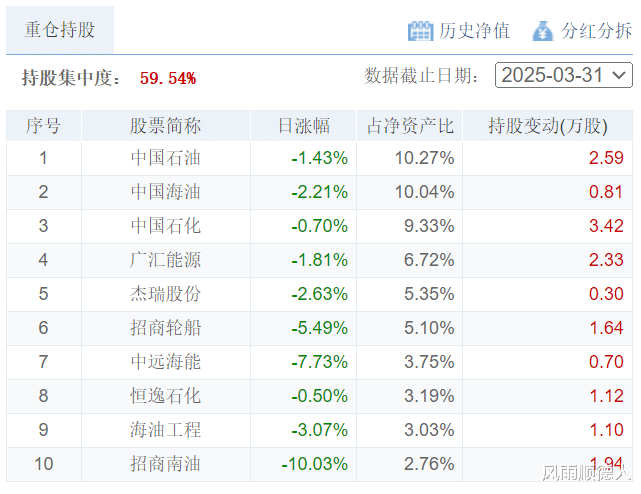
Task: Click the 59.54% concentration value
Action: point(168,78)
